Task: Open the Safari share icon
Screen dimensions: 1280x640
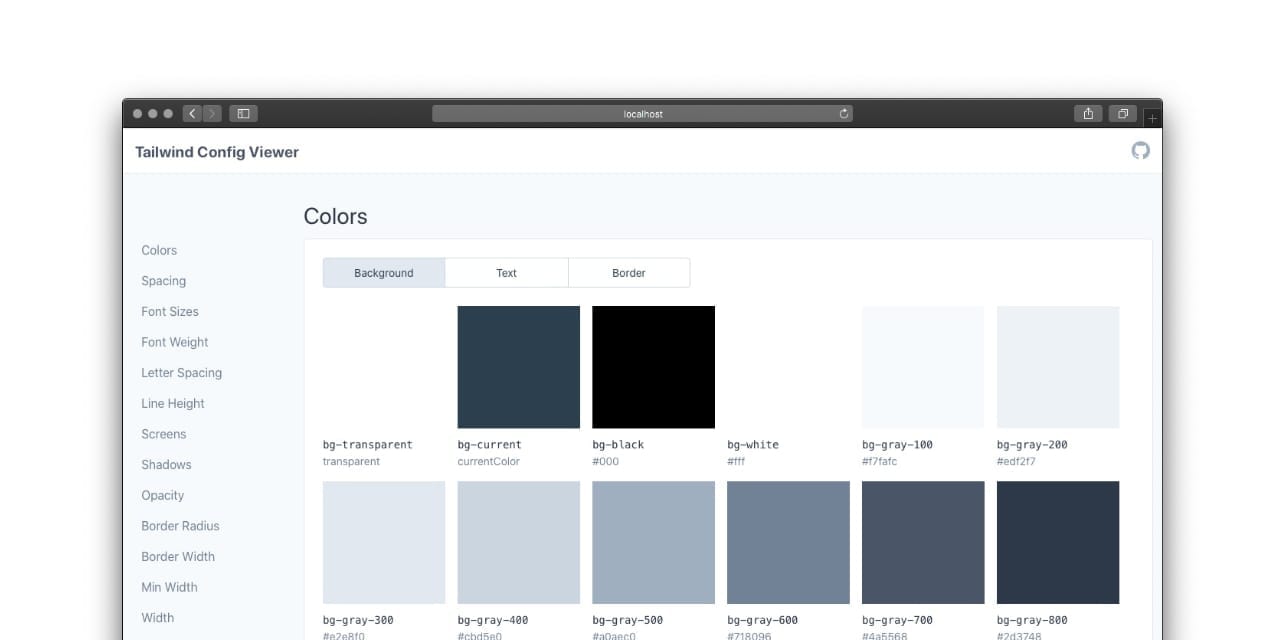Action: [x=1088, y=114]
